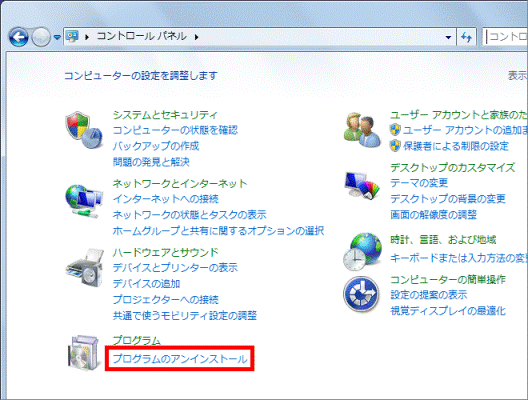The width and height of the screenshot is (528, 400).
Task: Open the recent pages dropdown beside Forward
Action: click(57, 37)
